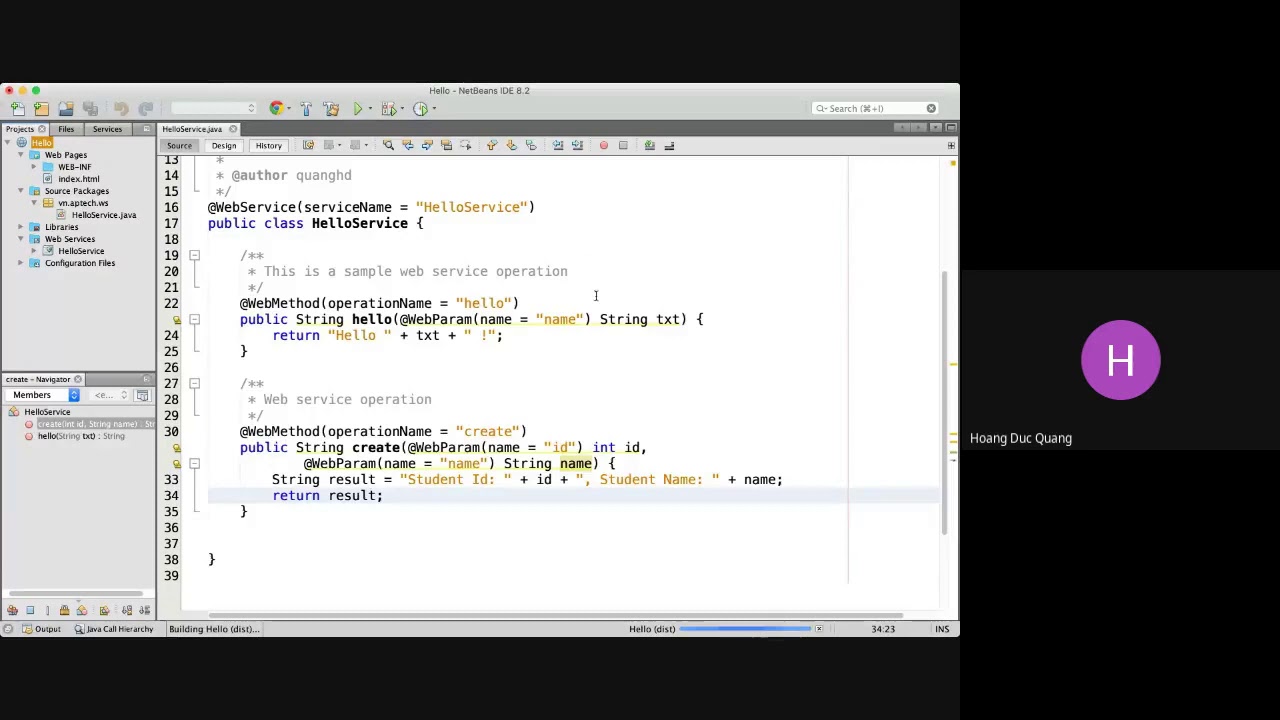Viewport: 1280px width, 720px height.
Task: Open the Java Call Hierarchy panel
Action: coord(112,629)
